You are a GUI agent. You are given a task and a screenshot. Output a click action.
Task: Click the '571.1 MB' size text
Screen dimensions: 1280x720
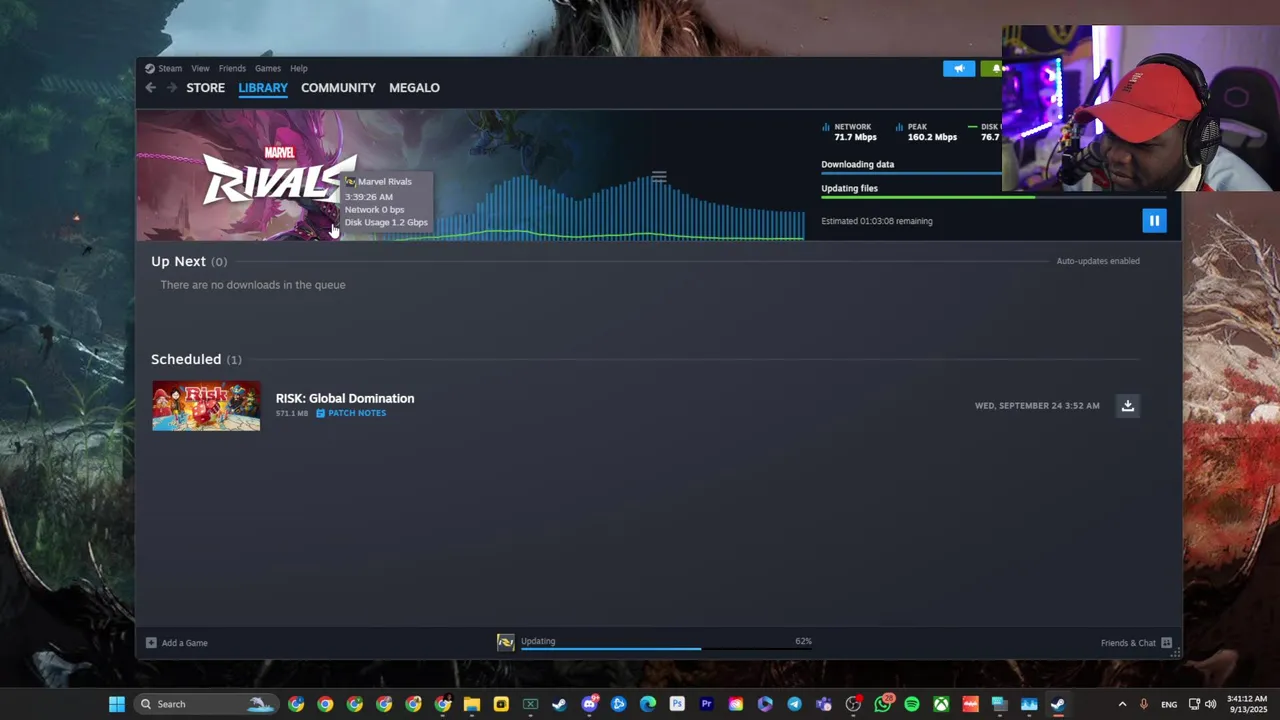[292, 413]
